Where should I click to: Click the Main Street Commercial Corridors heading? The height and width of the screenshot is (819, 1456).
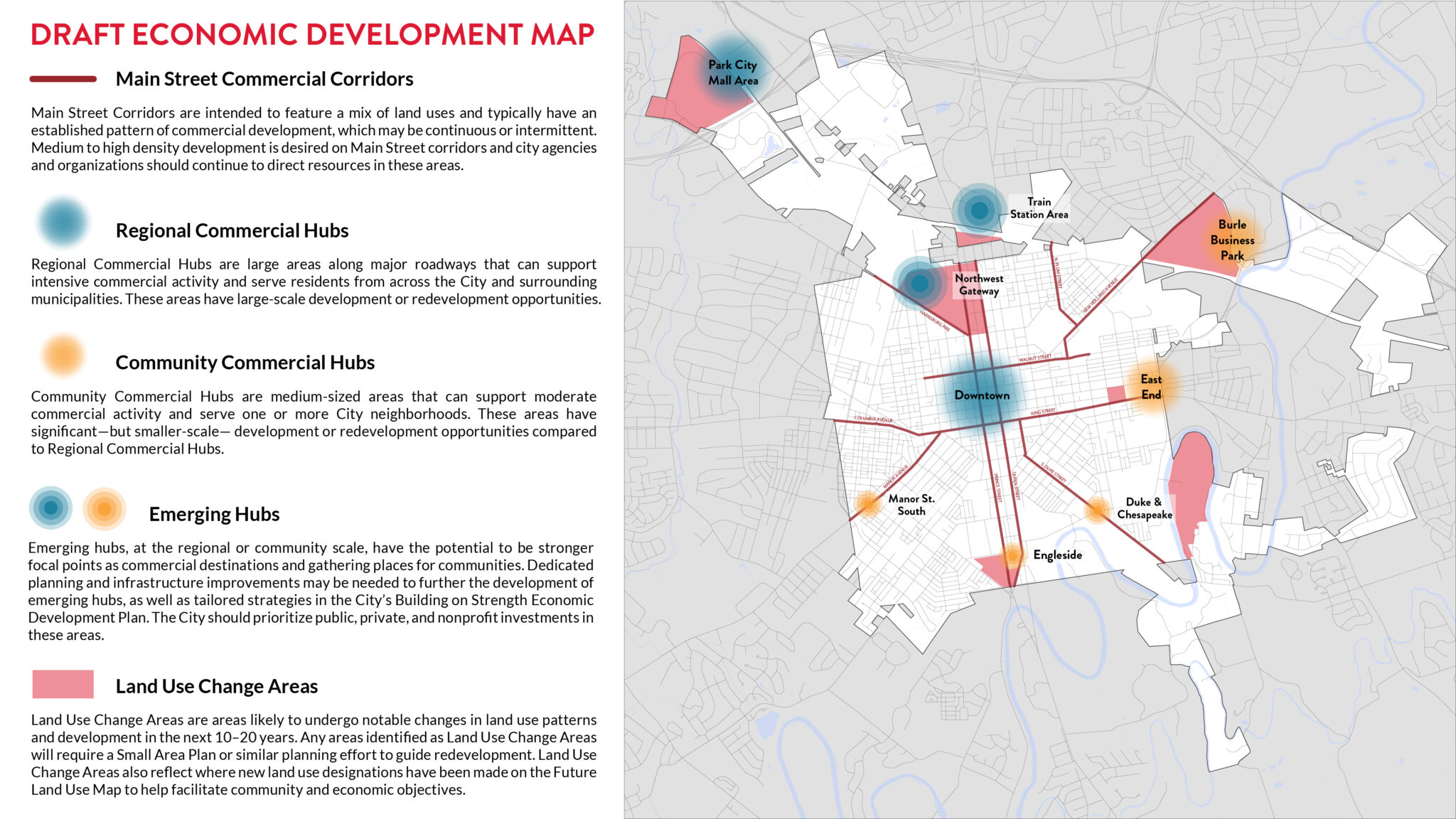pos(264,79)
